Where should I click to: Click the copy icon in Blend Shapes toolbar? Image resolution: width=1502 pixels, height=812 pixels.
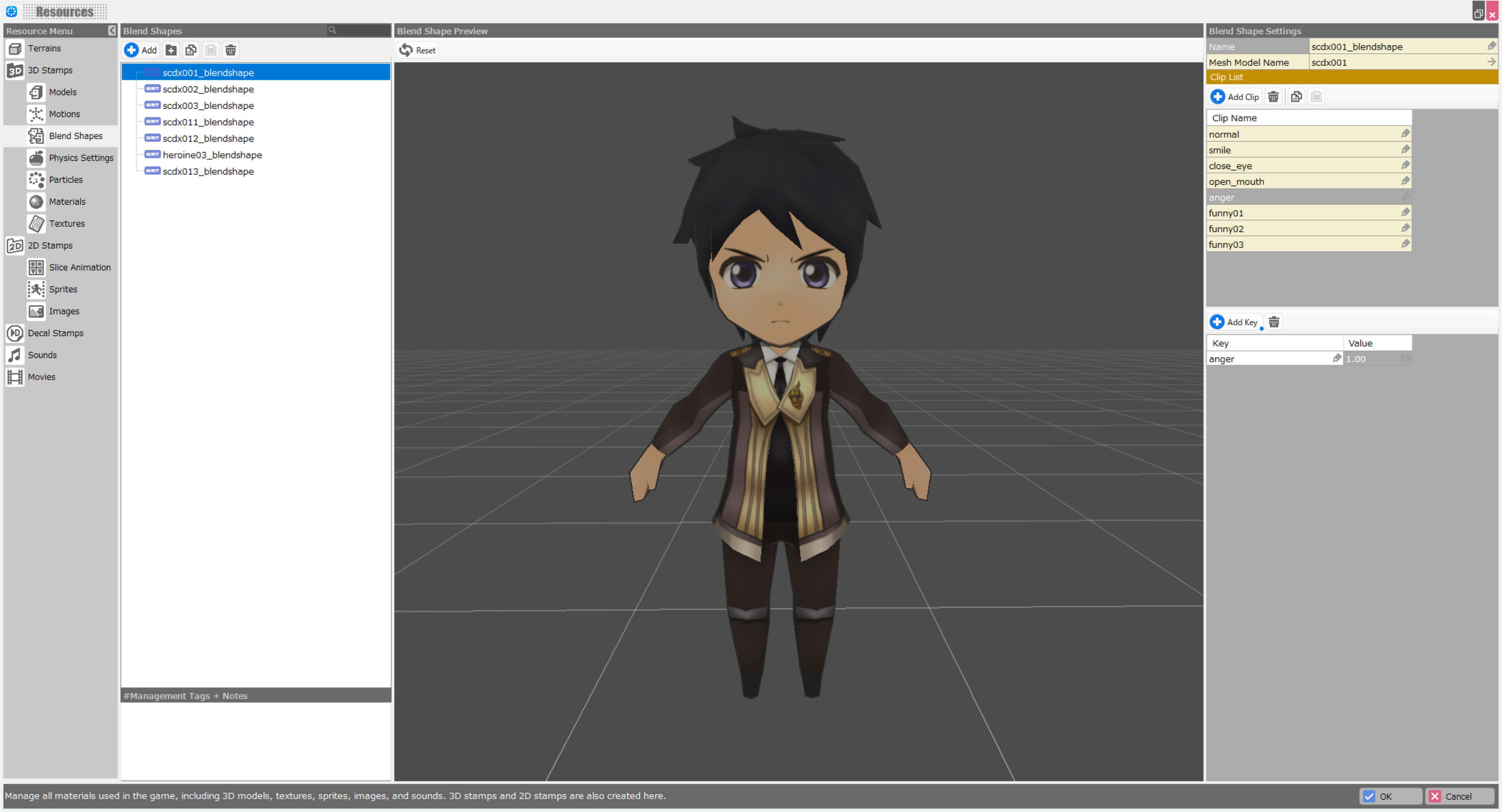pyautogui.click(x=190, y=50)
